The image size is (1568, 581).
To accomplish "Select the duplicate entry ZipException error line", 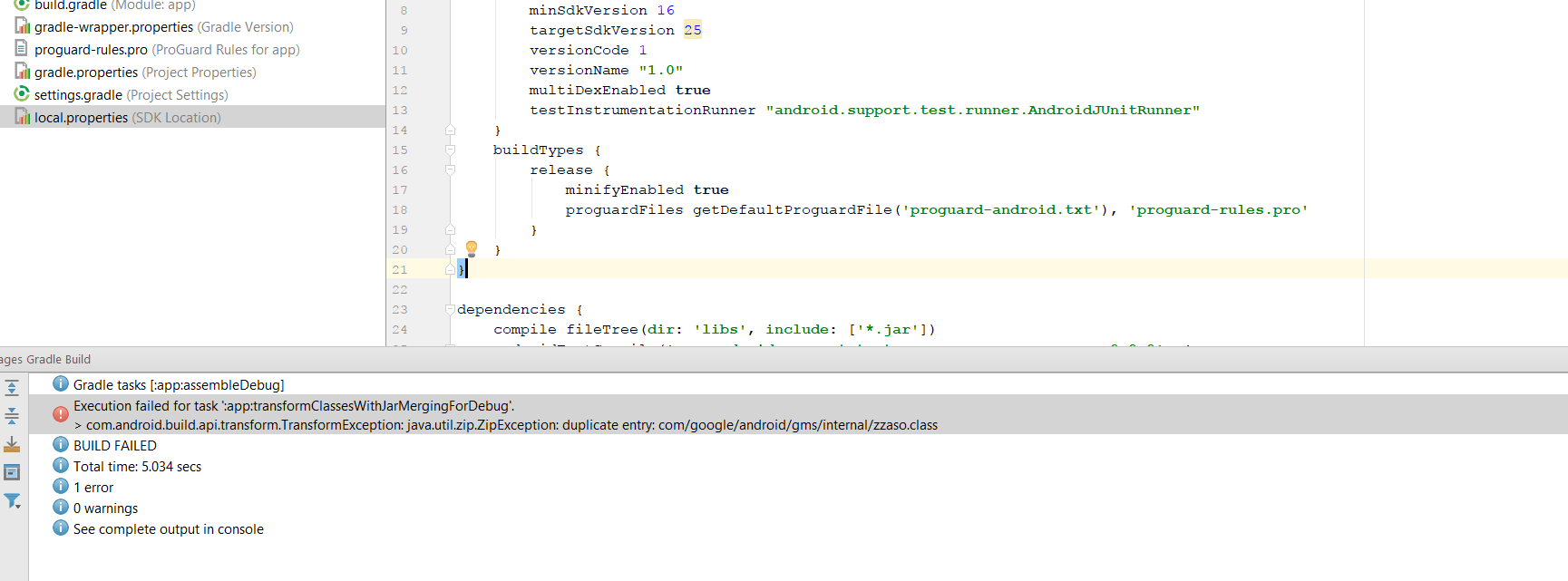I will [511, 425].
